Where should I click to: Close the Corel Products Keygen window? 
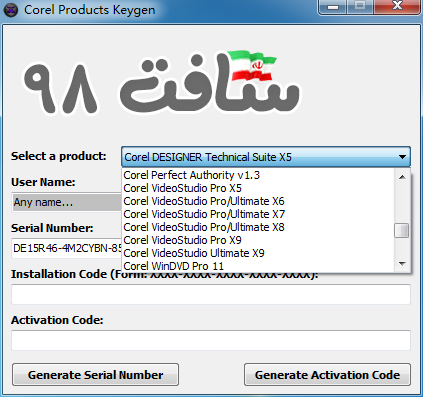pos(397,7)
